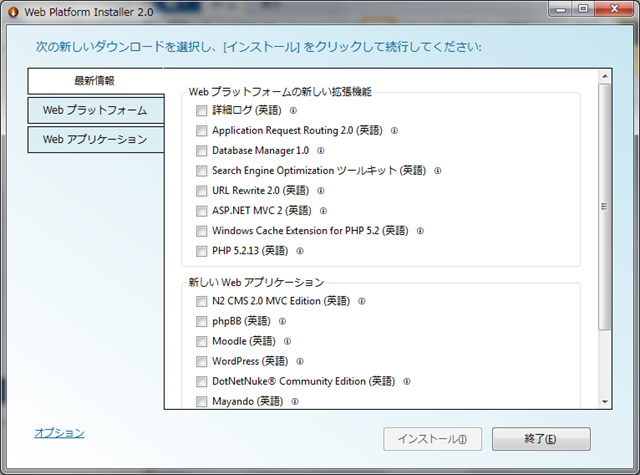Open info icon for ASP.NET MVC 2
This screenshot has width=640, height=475.
point(323,211)
